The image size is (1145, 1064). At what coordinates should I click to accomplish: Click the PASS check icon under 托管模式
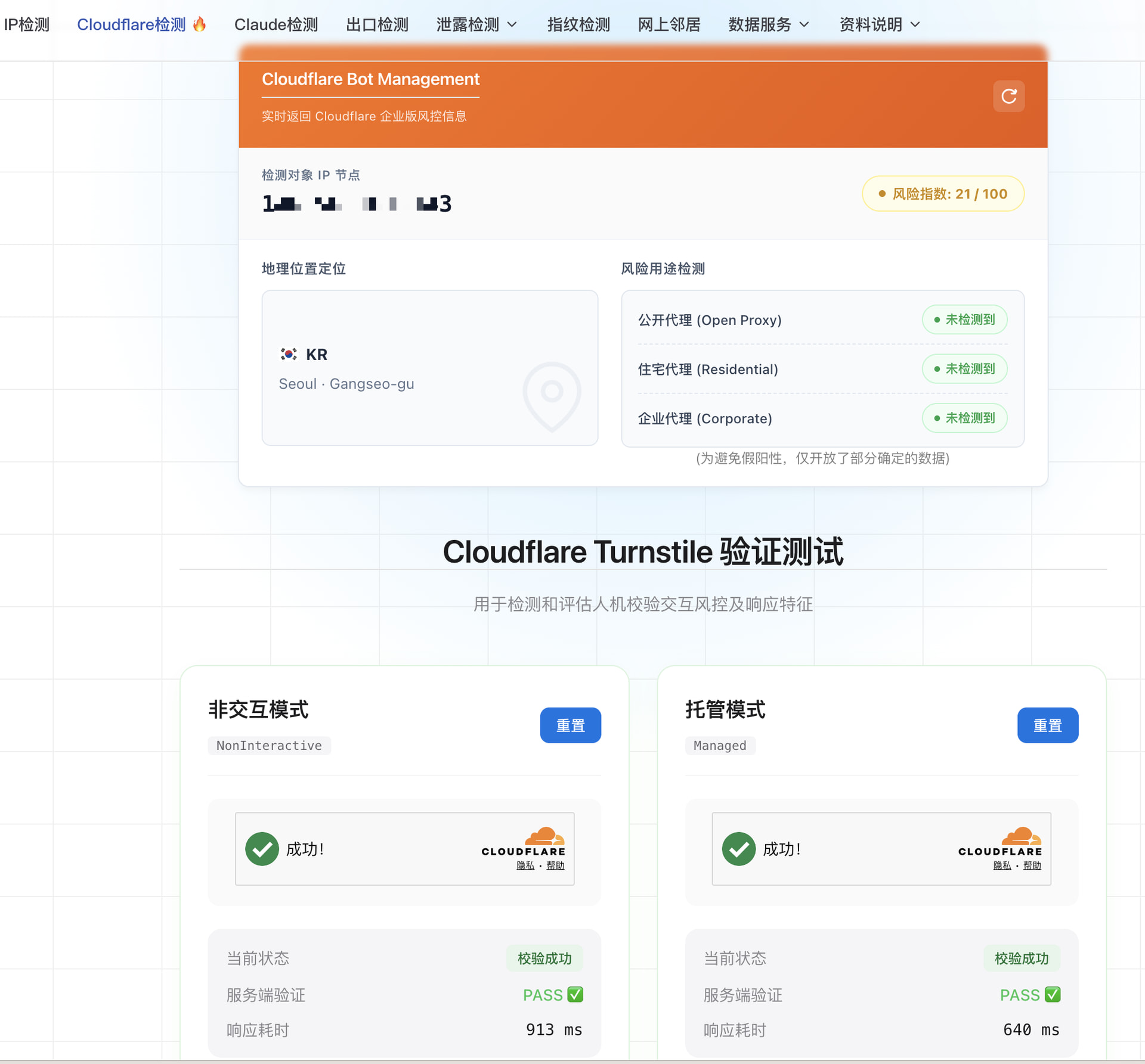(1053, 994)
